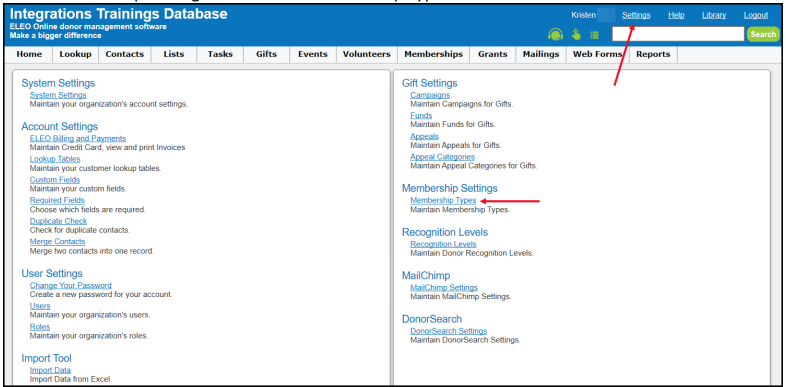Open the Web Forms tab
Image resolution: width=786 pixels, height=387 pixels.
(x=598, y=54)
